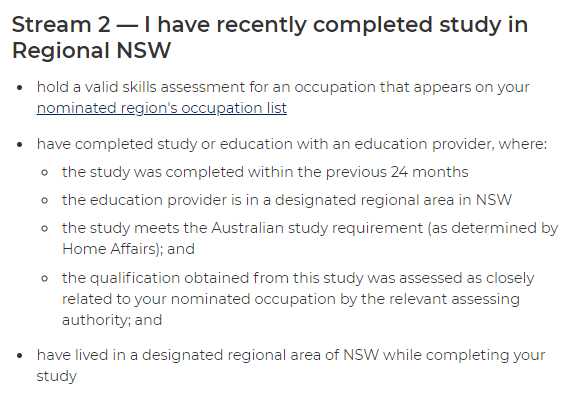Click 'have lived in a designated regional area' line
Image resolution: width=577 pixels, height=394 pixels.
click(x=291, y=355)
